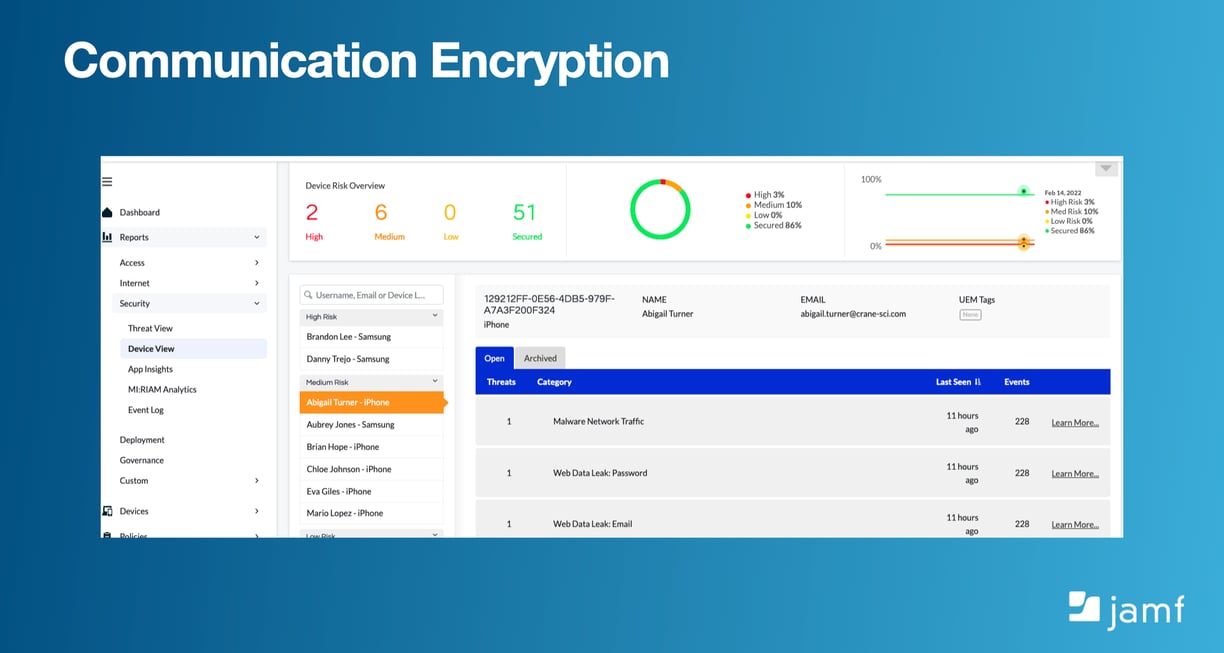Select Device View in sidebar
The width and height of the screenshot is (1224, 653).
[193, 349]
